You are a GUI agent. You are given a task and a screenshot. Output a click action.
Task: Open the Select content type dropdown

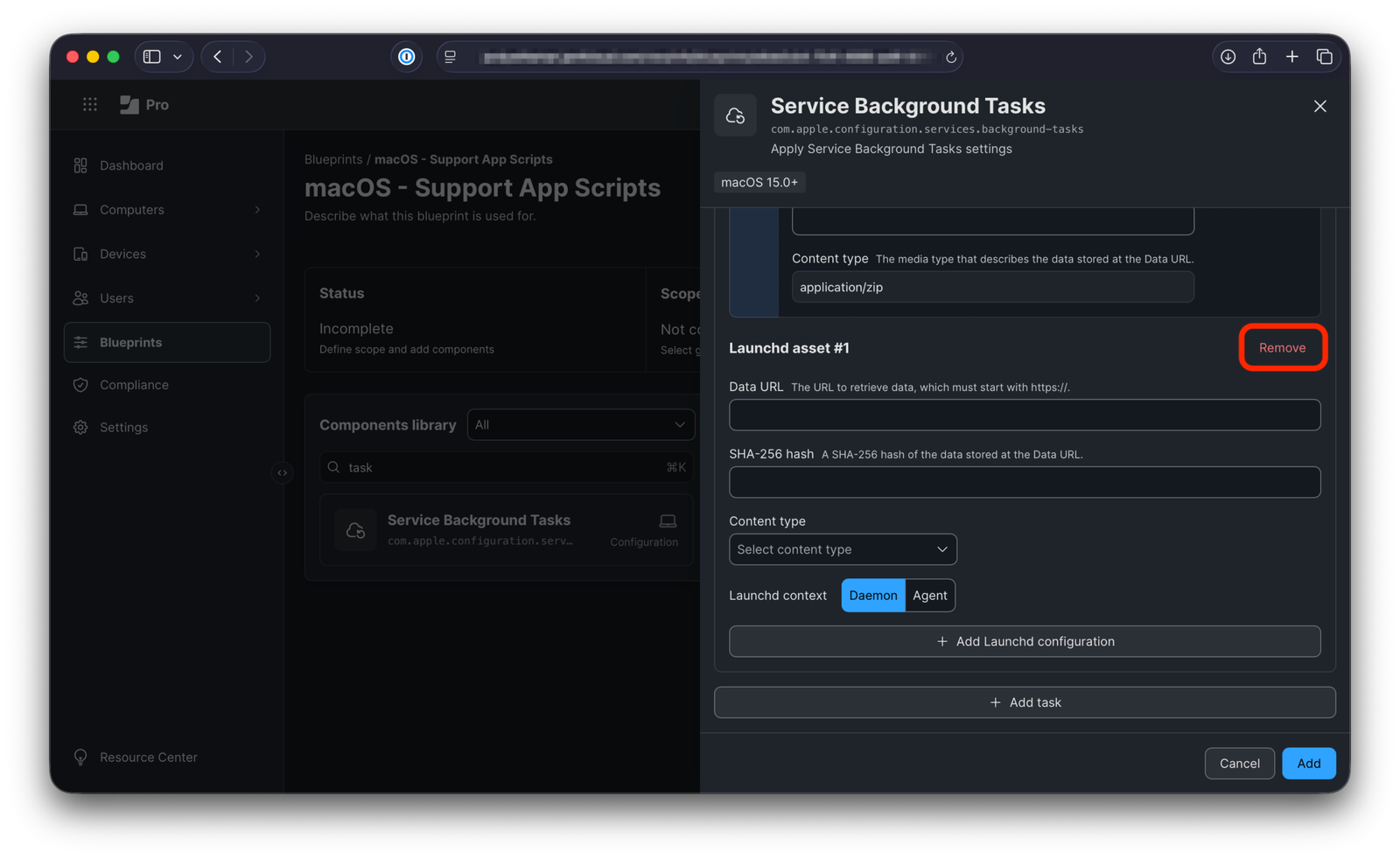tap(842, 549)
